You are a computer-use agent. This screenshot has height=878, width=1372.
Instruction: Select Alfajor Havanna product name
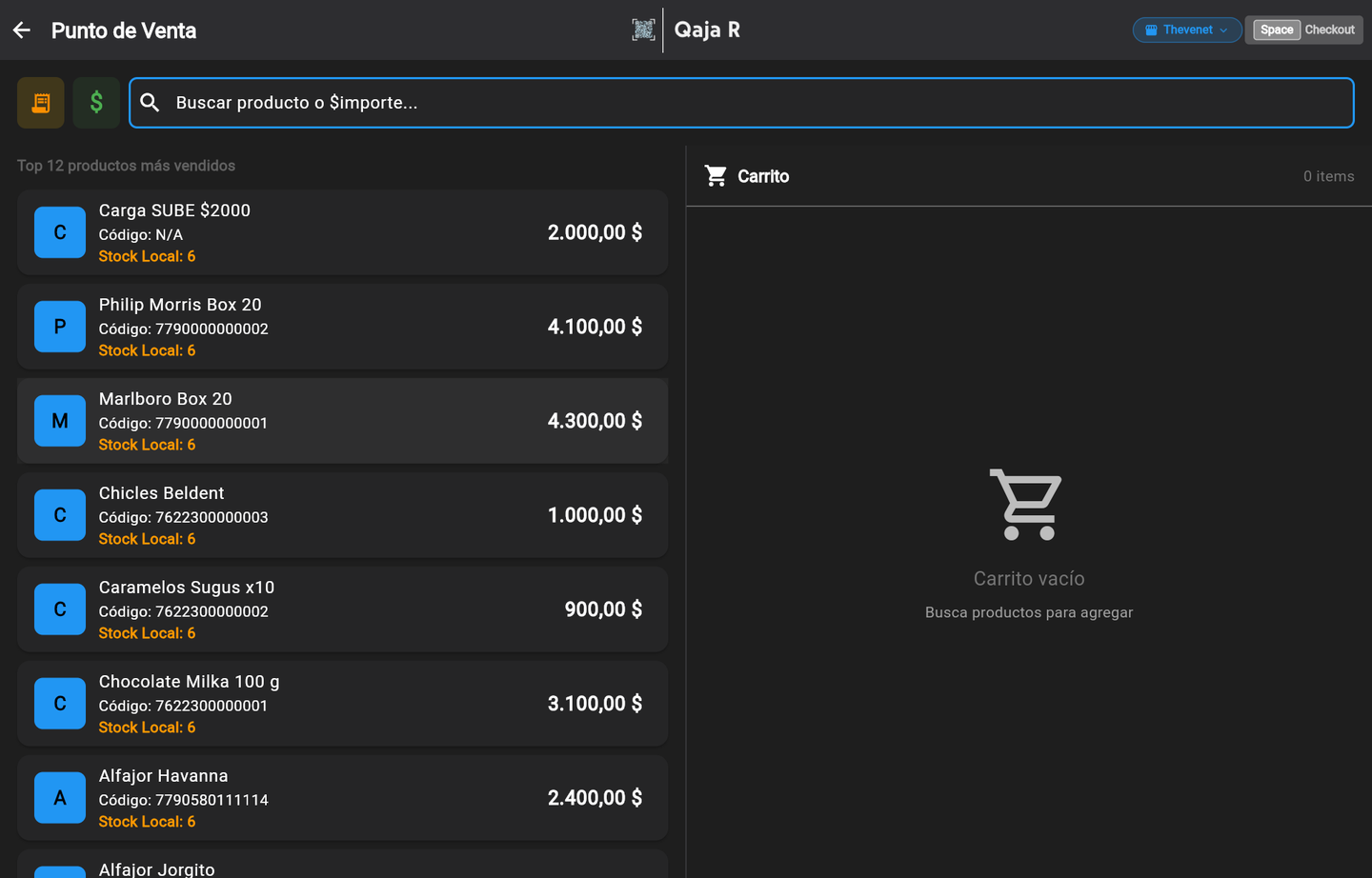[164, 776]
